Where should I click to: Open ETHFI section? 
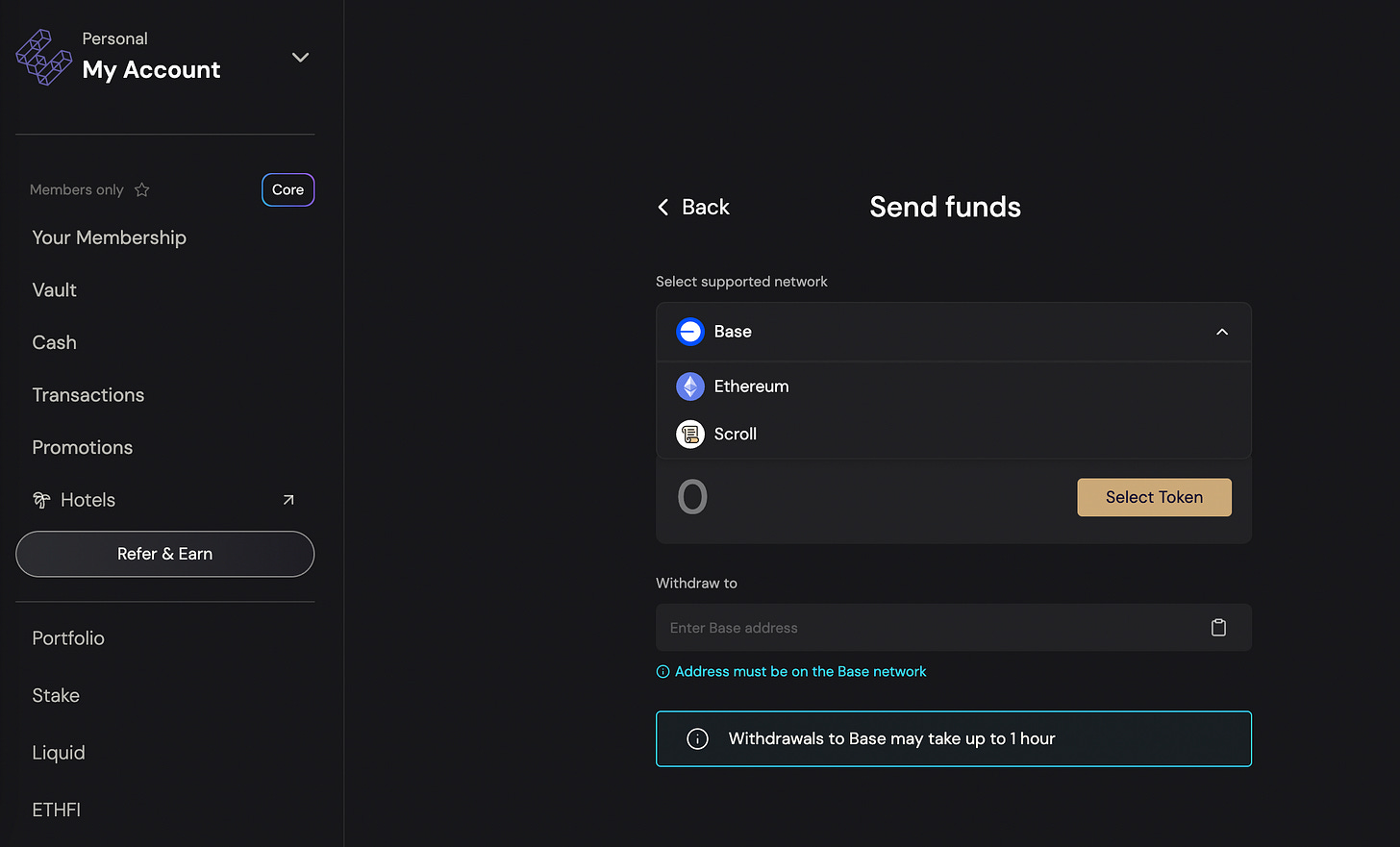pos(57,810)
